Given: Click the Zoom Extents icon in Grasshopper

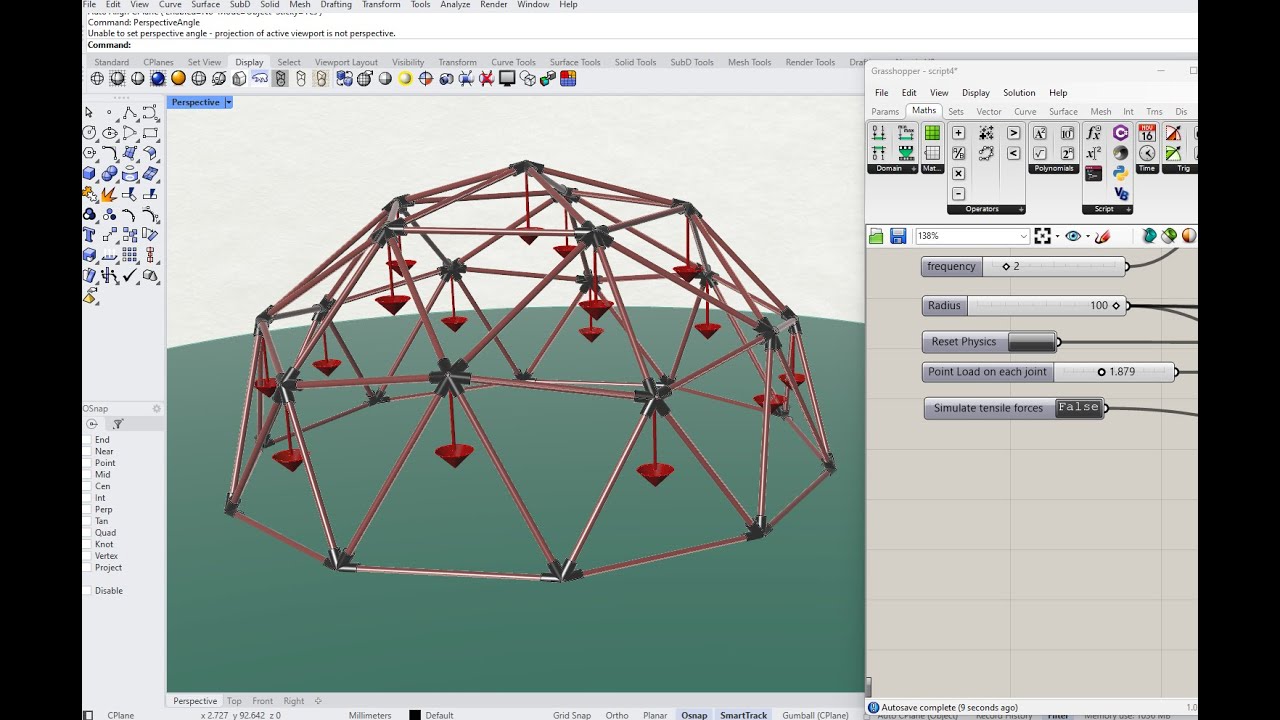Looking at the screenshot, I should pyautogui.click(x=1043, y=236).
